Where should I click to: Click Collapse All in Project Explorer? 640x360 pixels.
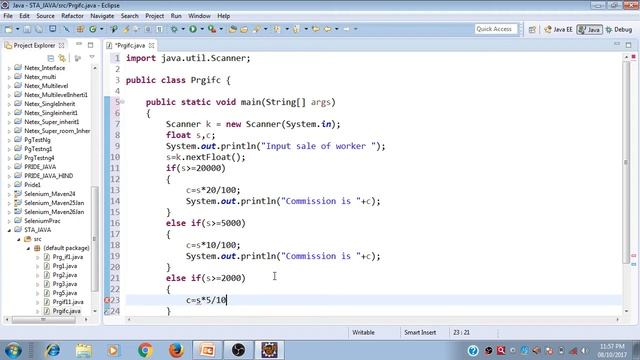tap(51, 58)
